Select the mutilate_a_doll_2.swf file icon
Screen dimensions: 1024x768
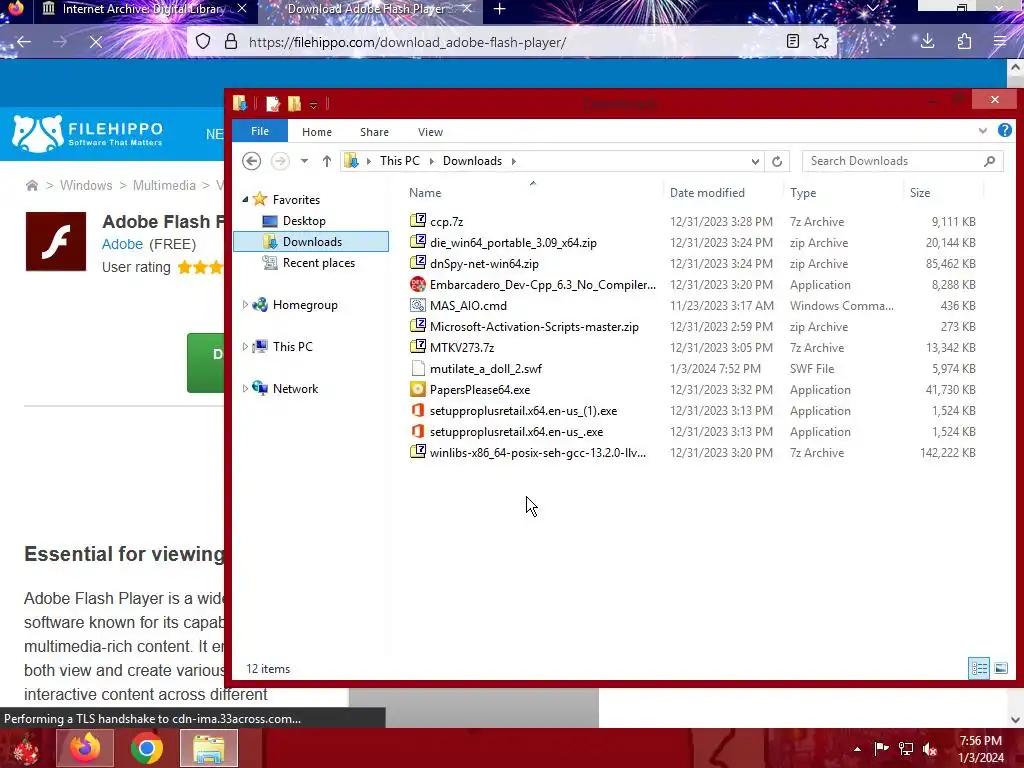(418, 368)
